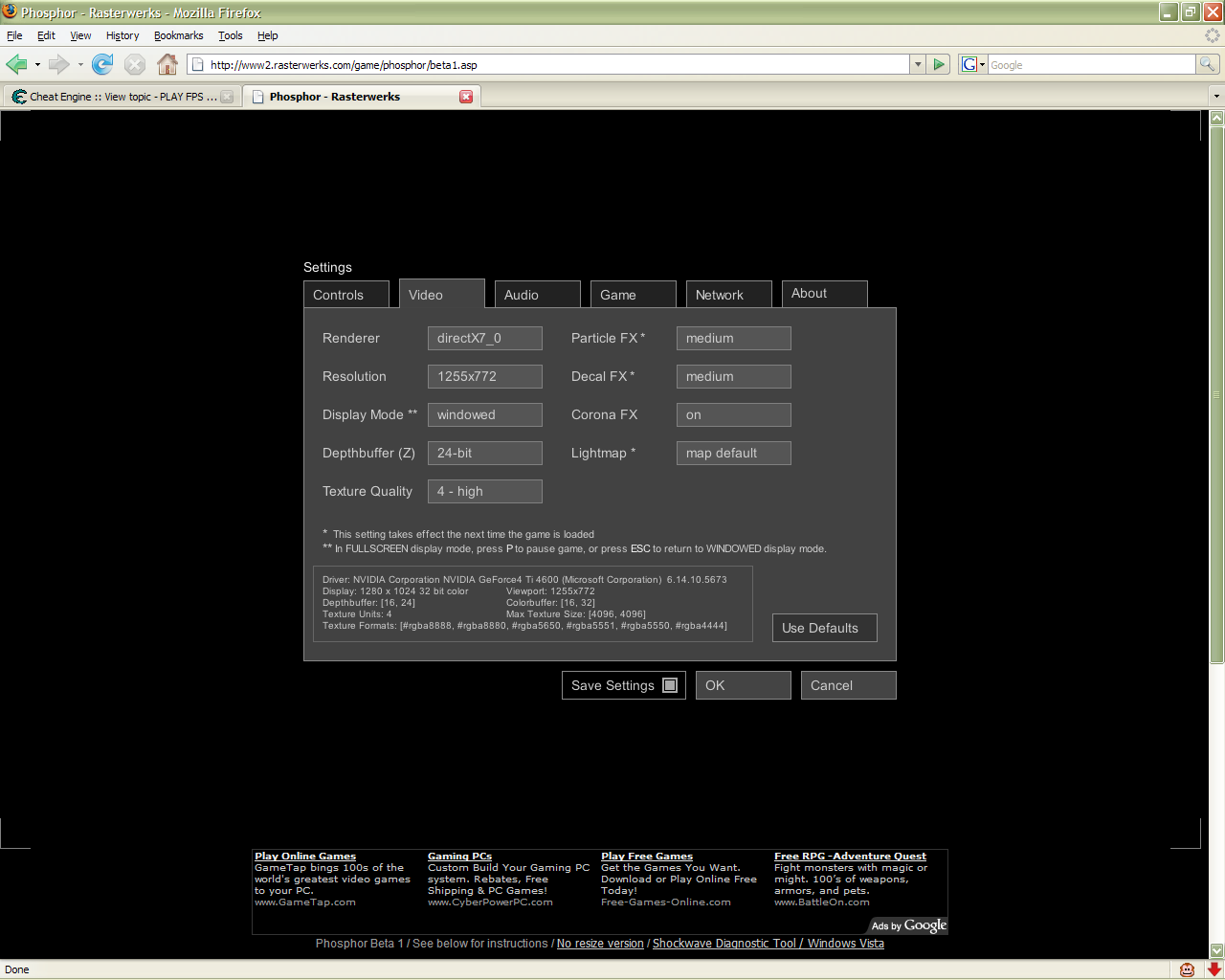The width and height of the screenshot is (1225, 980).
Task: Click the Home icon in the toolbar
Action: pos(167,64)
